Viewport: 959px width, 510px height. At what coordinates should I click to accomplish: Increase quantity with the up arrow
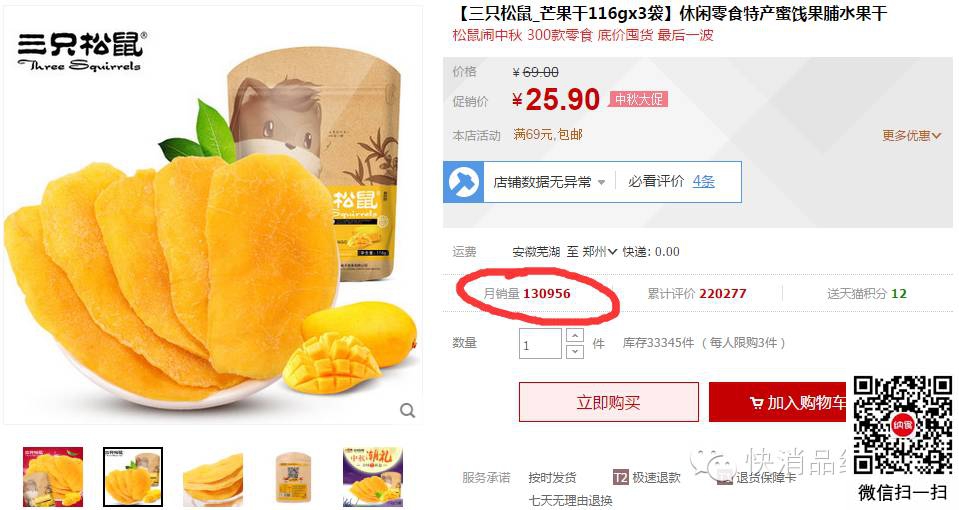pos(574,335)
